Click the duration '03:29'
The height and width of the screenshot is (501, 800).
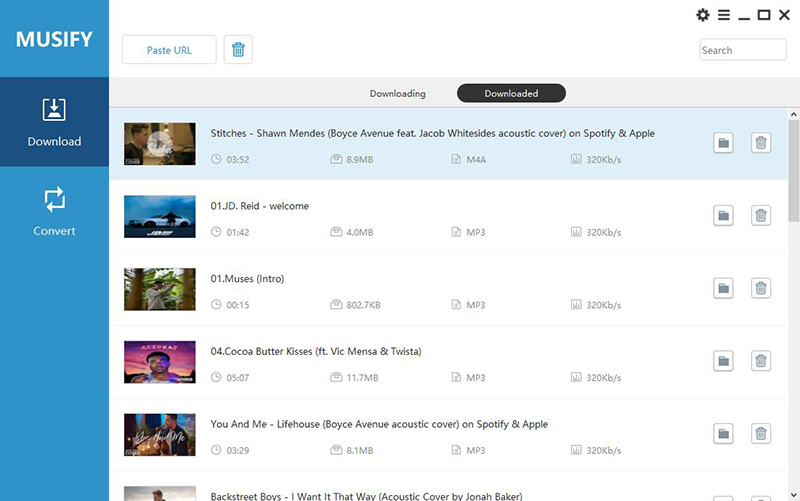(238, 450)
